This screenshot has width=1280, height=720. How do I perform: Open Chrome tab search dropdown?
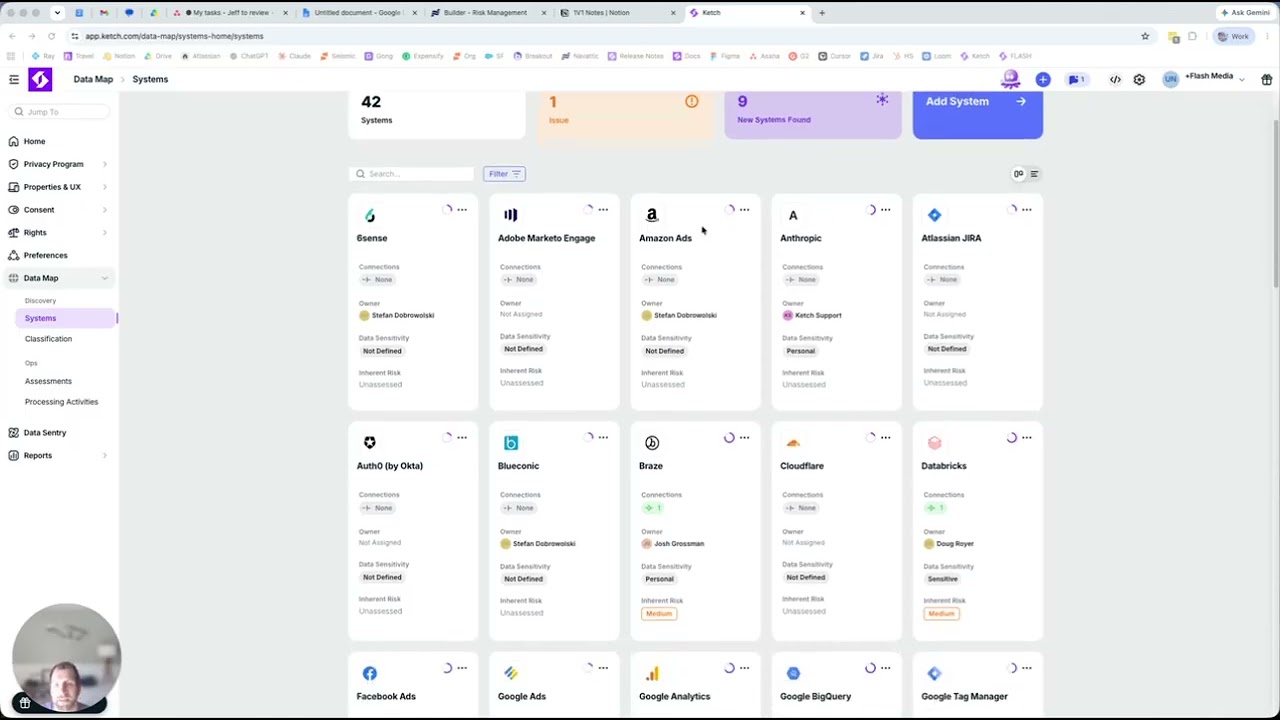[x=57, y=13]
